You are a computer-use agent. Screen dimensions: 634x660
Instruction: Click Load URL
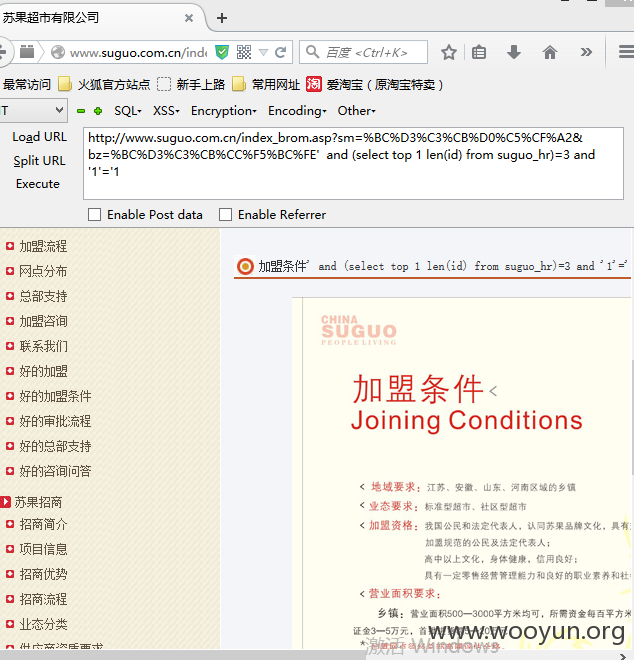point(40,137)
